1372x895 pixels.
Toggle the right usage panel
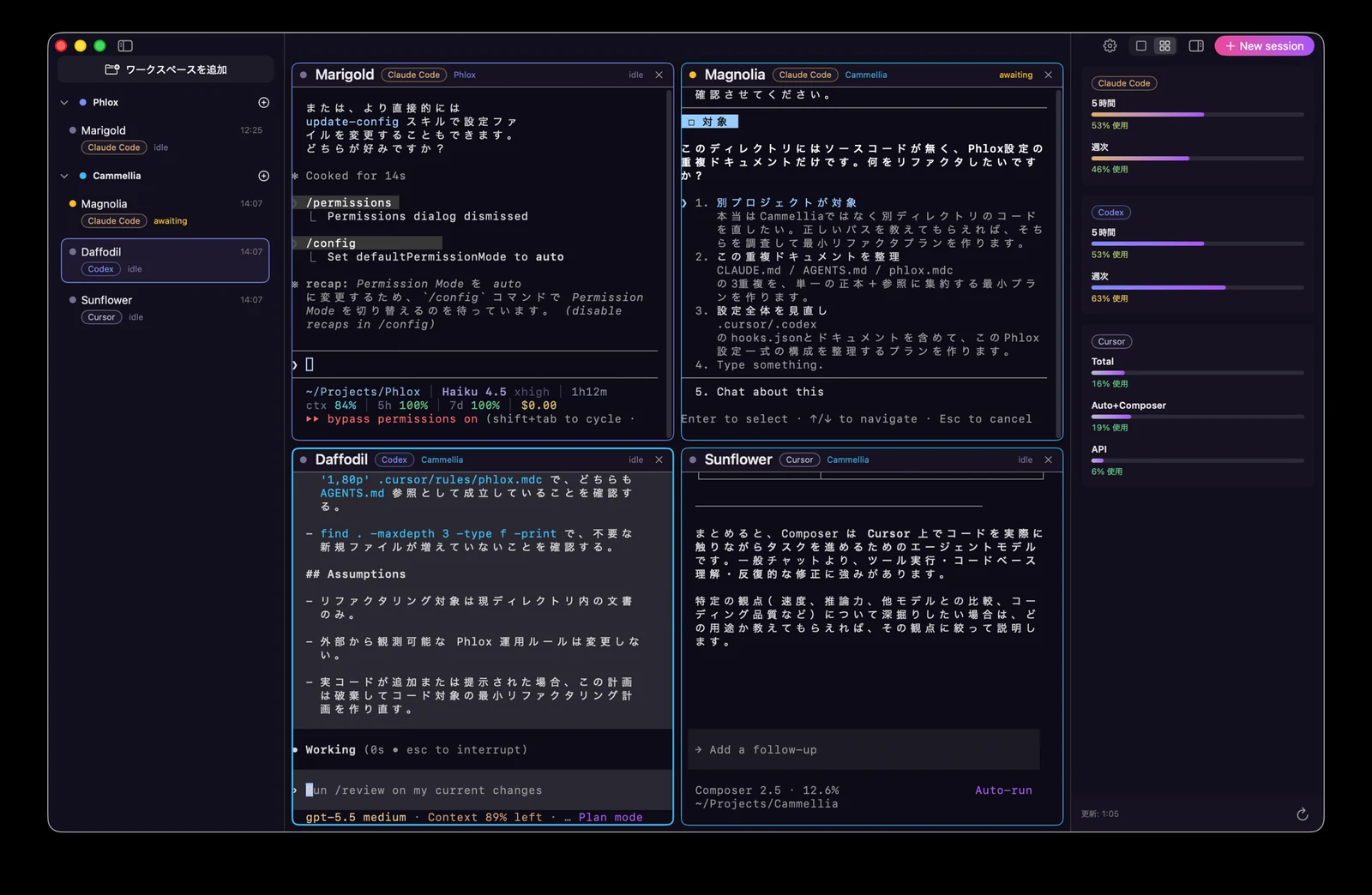tap(1196, 45)
